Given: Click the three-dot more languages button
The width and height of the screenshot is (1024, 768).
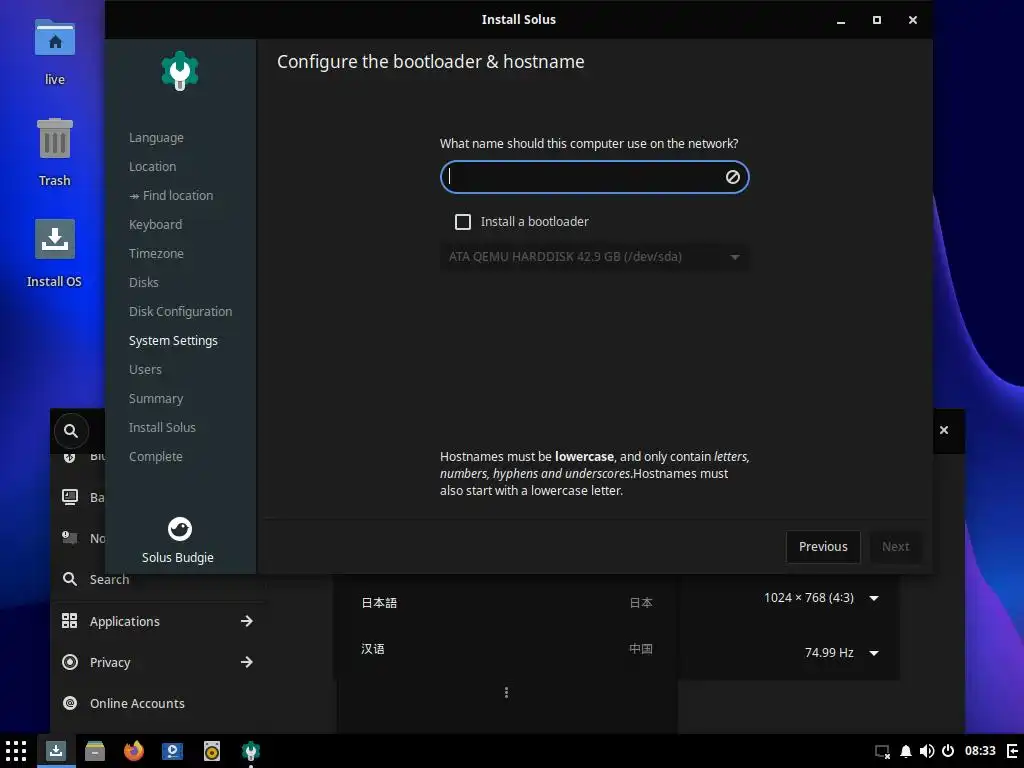Looking at the screenshot, I should (506, 692).
